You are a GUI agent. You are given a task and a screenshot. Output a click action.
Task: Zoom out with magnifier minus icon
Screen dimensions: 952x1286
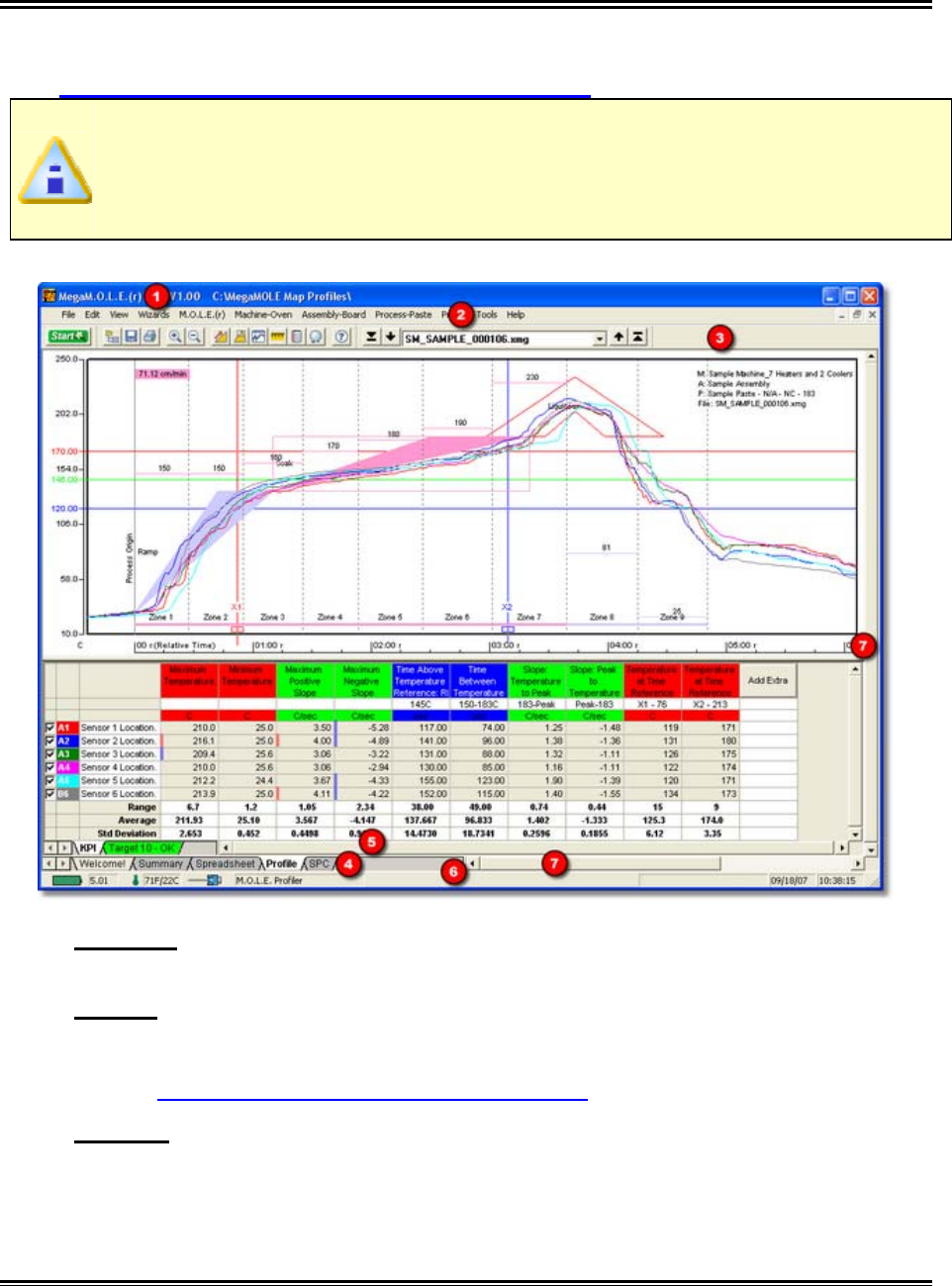(x=194, y=337)
